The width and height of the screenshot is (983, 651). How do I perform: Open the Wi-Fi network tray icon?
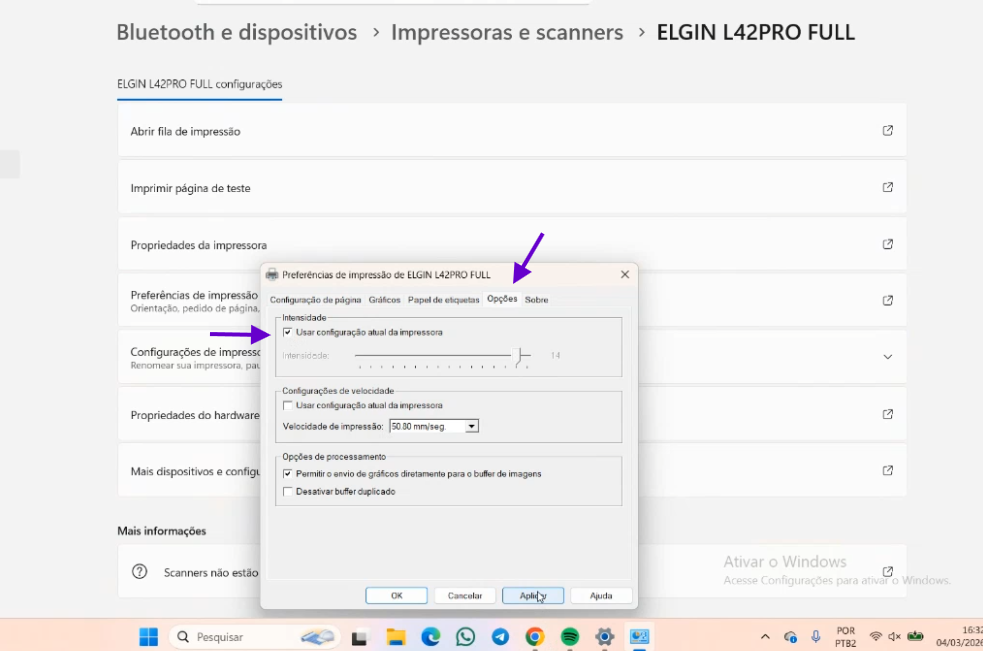pyautogui.click(x=875, y=637)
